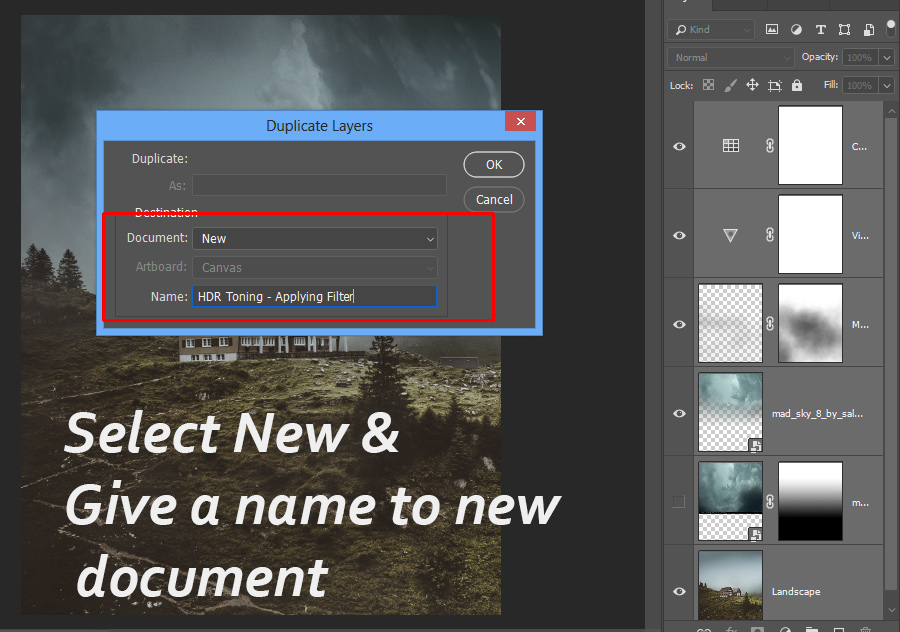900x632 pixels.
Task: Click the pixel layer filter icon
Action: [x=772, y=30]
